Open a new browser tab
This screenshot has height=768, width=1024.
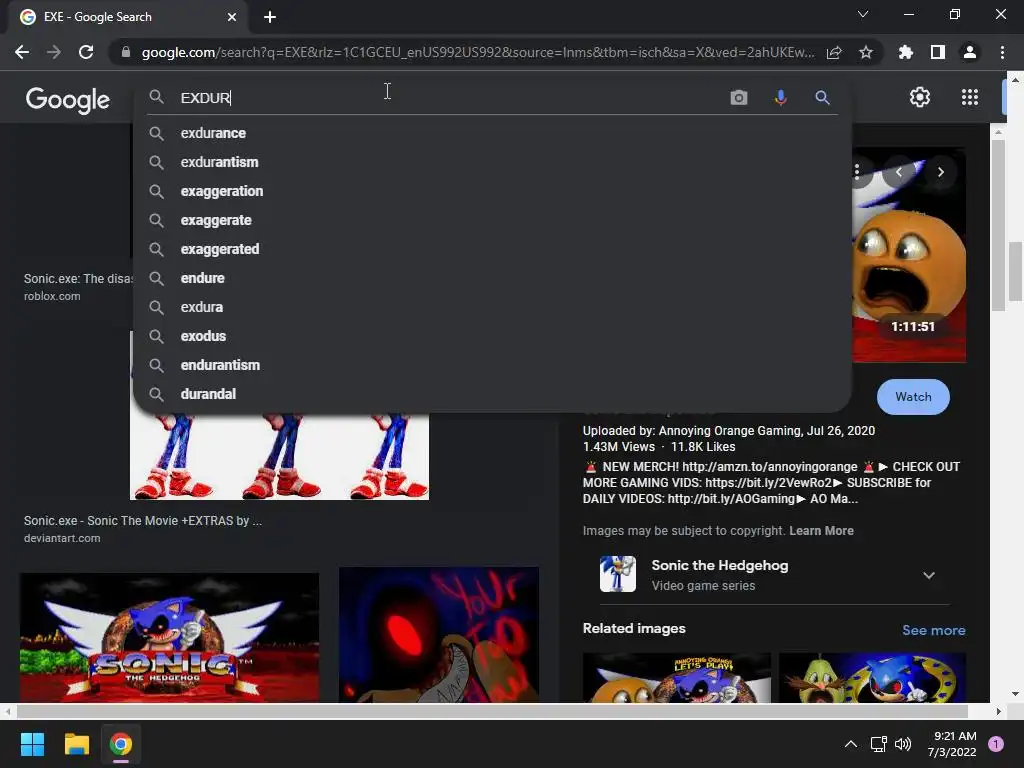point(270,17)
